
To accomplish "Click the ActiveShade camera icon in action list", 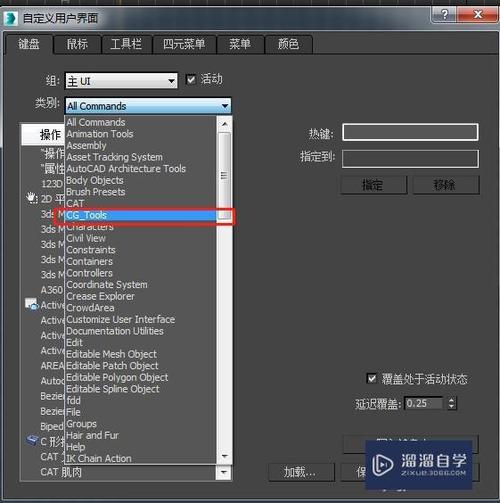I will coord(32,304).
